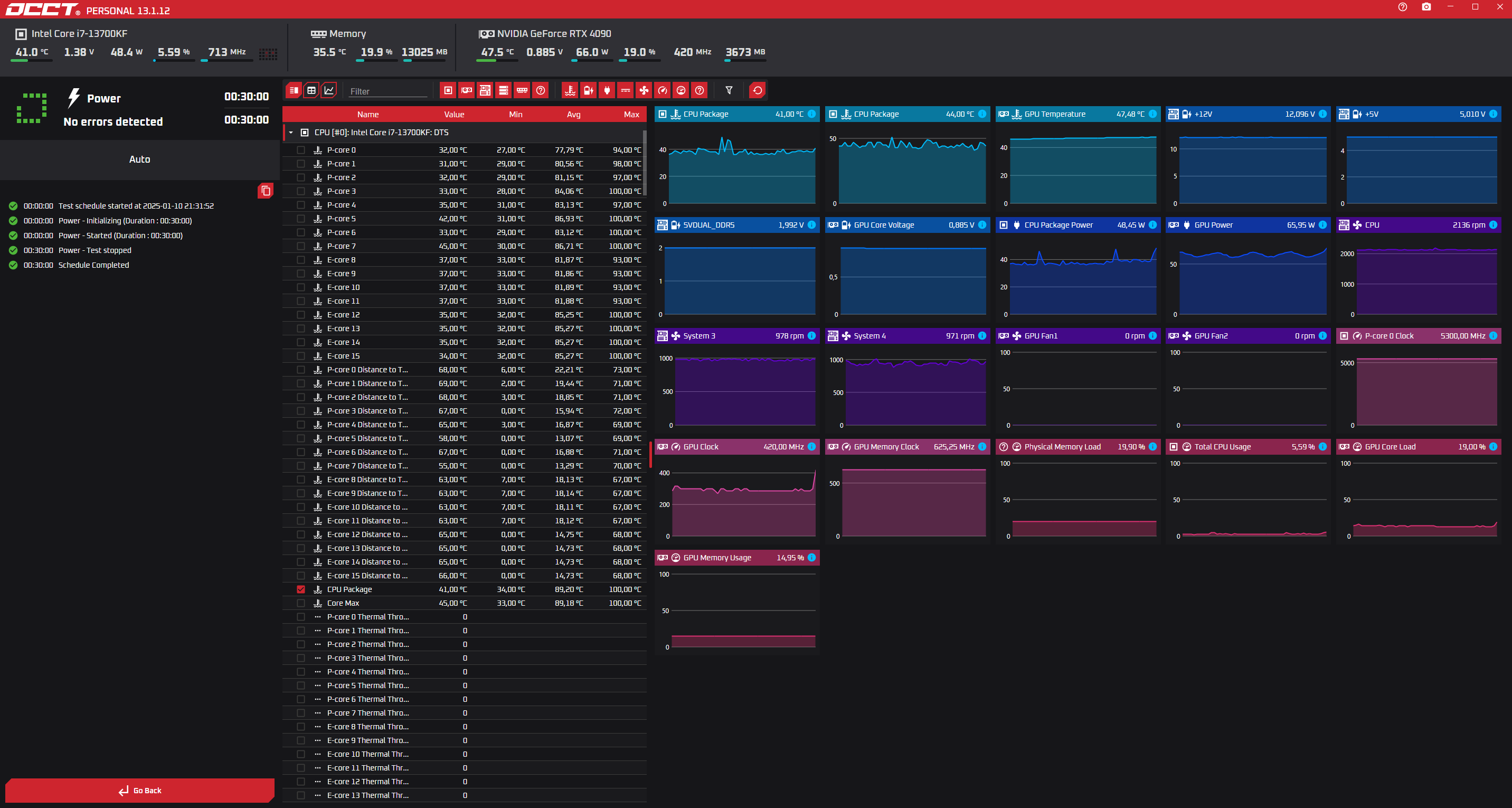This screenshot has width=1512, height=808.
Task: Toggle the GPU sensor filter icon
Action: (467, 90)
